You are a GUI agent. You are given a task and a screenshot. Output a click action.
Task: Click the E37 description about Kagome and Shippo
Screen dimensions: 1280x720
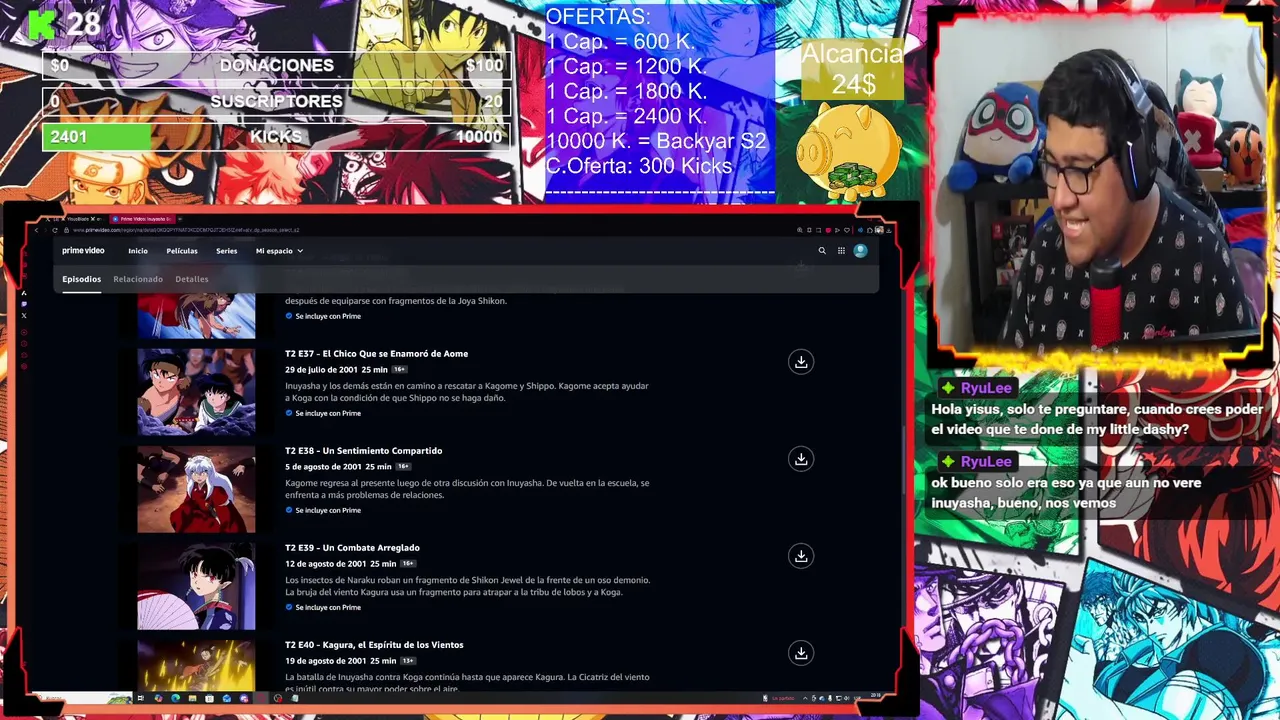click(467, 392)
